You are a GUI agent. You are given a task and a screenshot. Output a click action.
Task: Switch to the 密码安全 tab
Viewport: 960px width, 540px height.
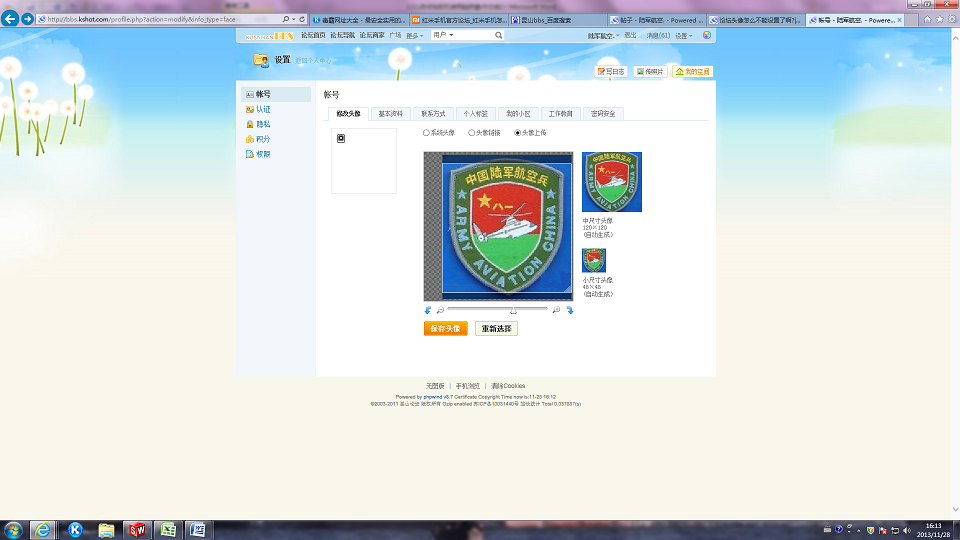point(603,114)
